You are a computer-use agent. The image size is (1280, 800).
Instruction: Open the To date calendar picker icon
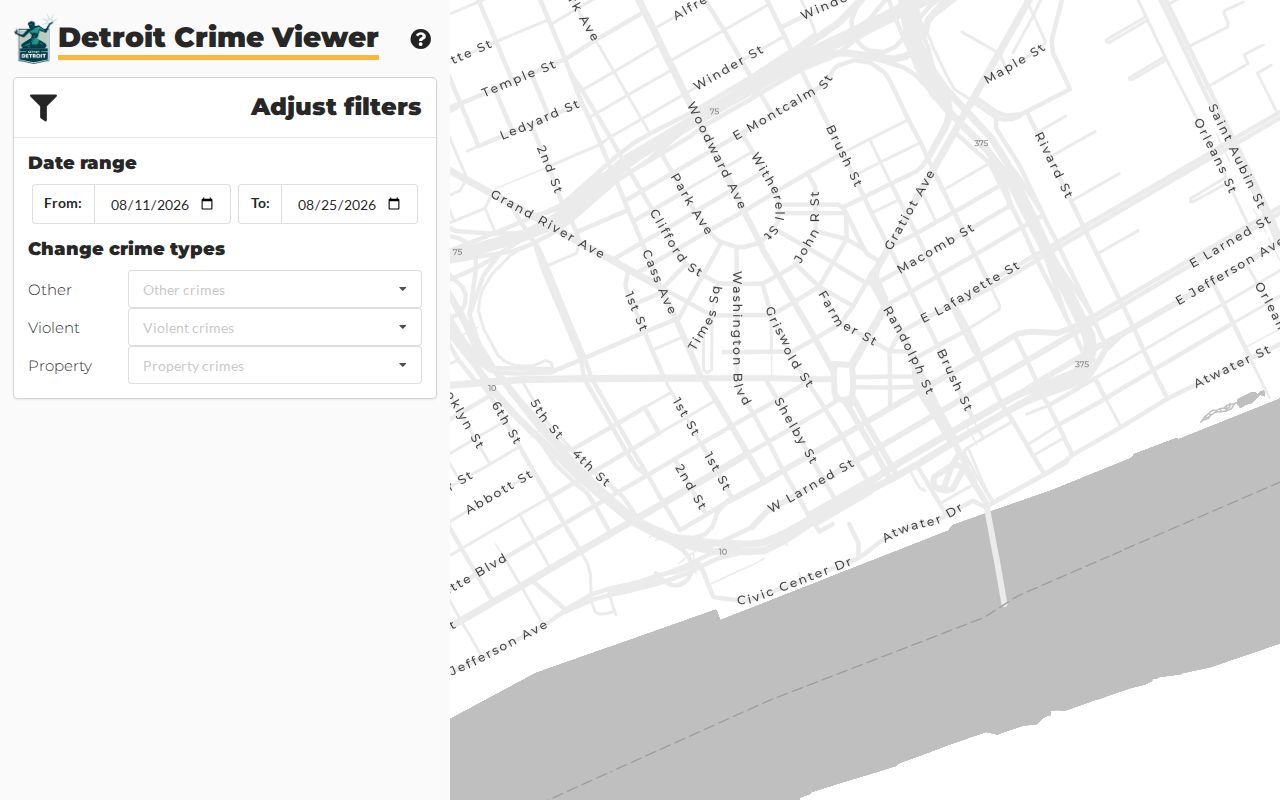click(394, 204)
